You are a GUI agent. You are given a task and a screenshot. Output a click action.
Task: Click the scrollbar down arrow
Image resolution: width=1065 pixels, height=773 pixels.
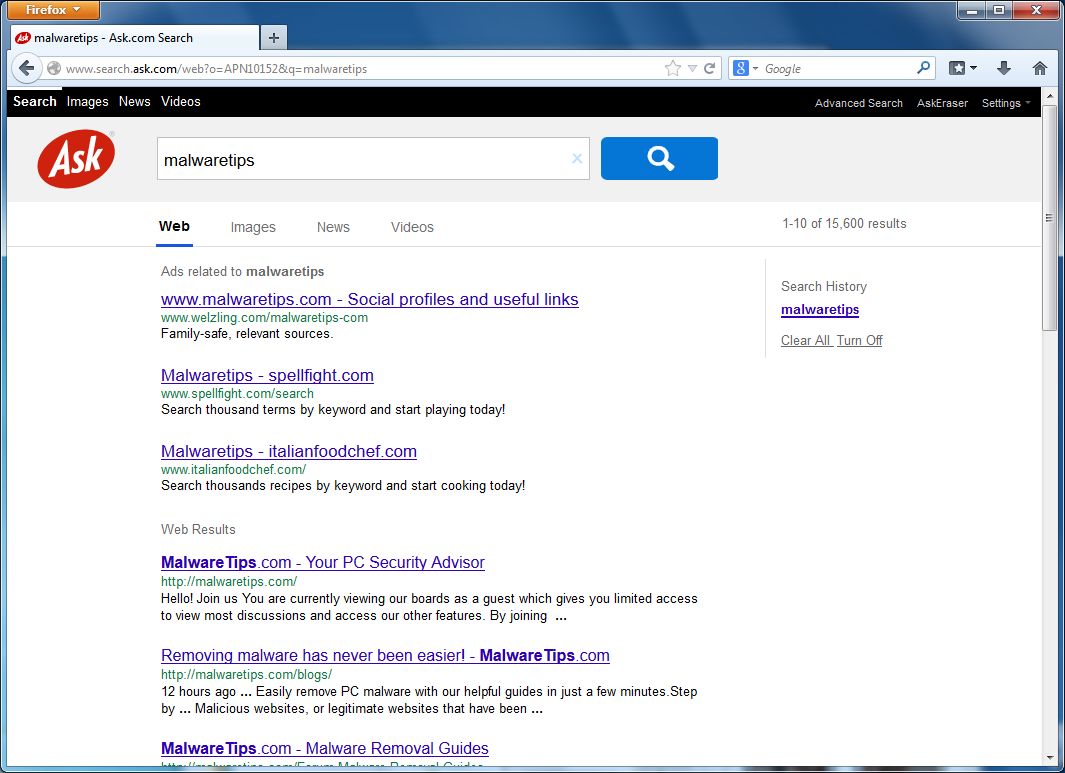coord(1049,757)
